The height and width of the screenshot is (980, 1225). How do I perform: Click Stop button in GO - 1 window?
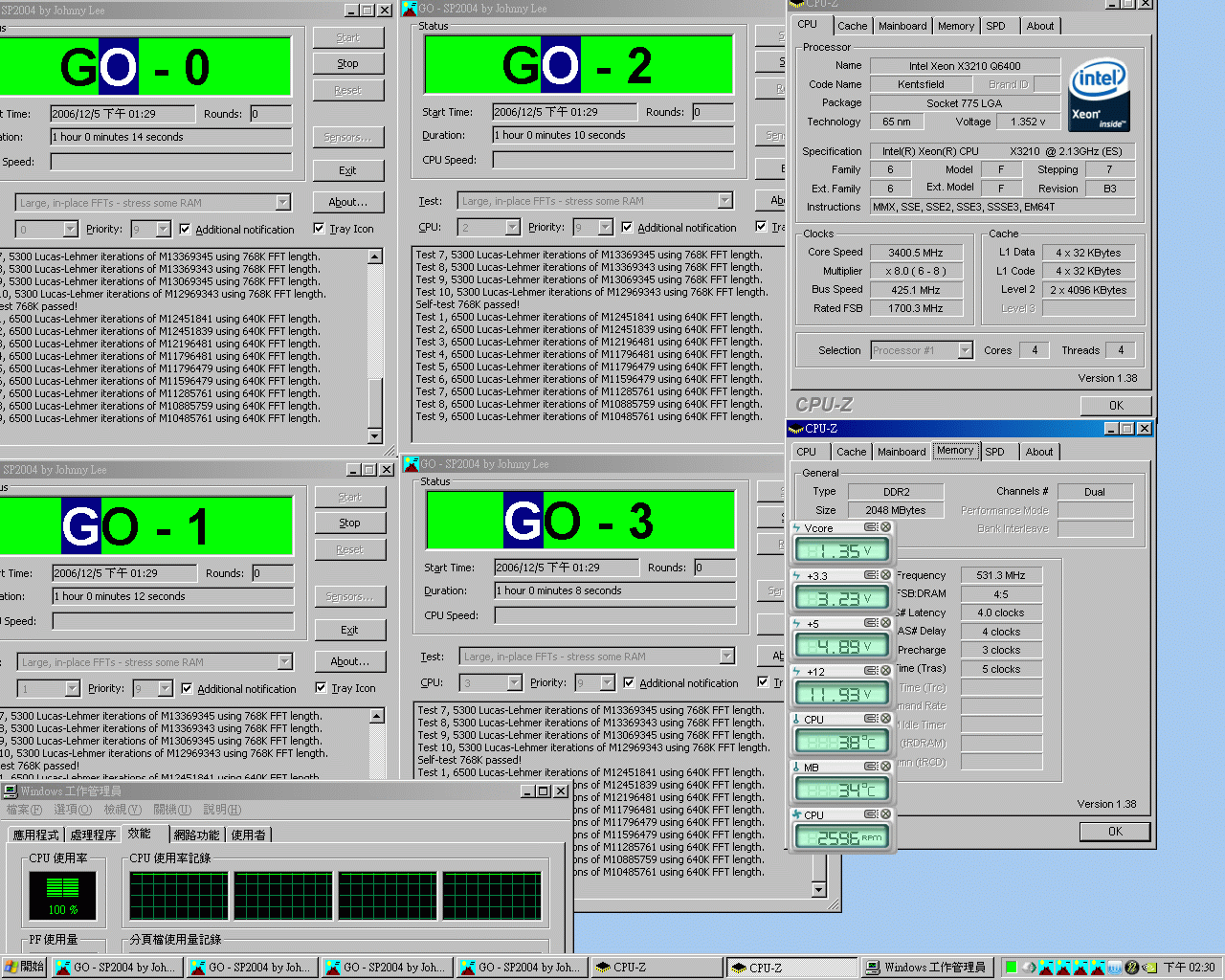point(350,523)
